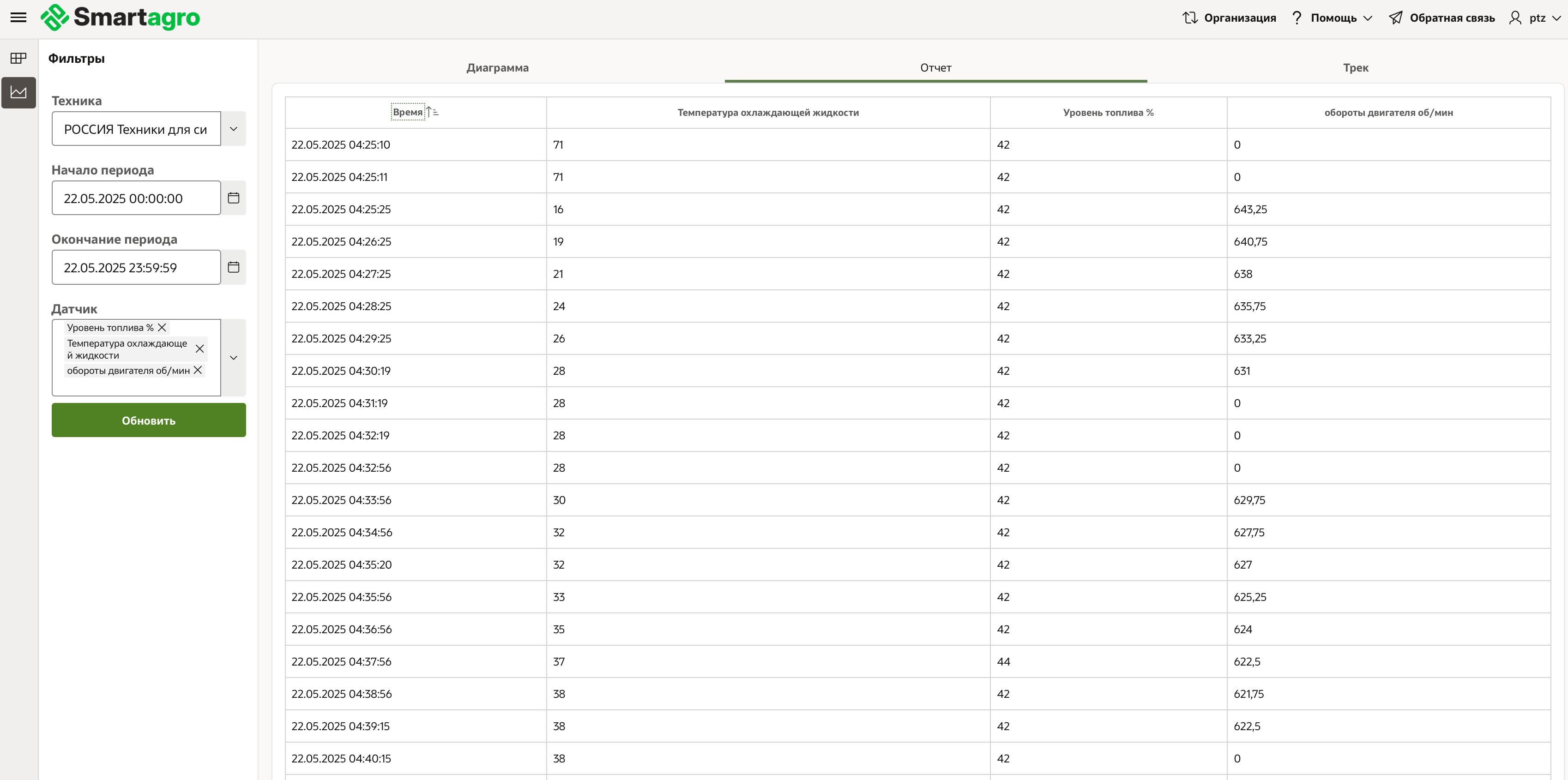Remove Температура охлаждающей жидкости tag
The image size is (1568, 780).
[199, 348]
